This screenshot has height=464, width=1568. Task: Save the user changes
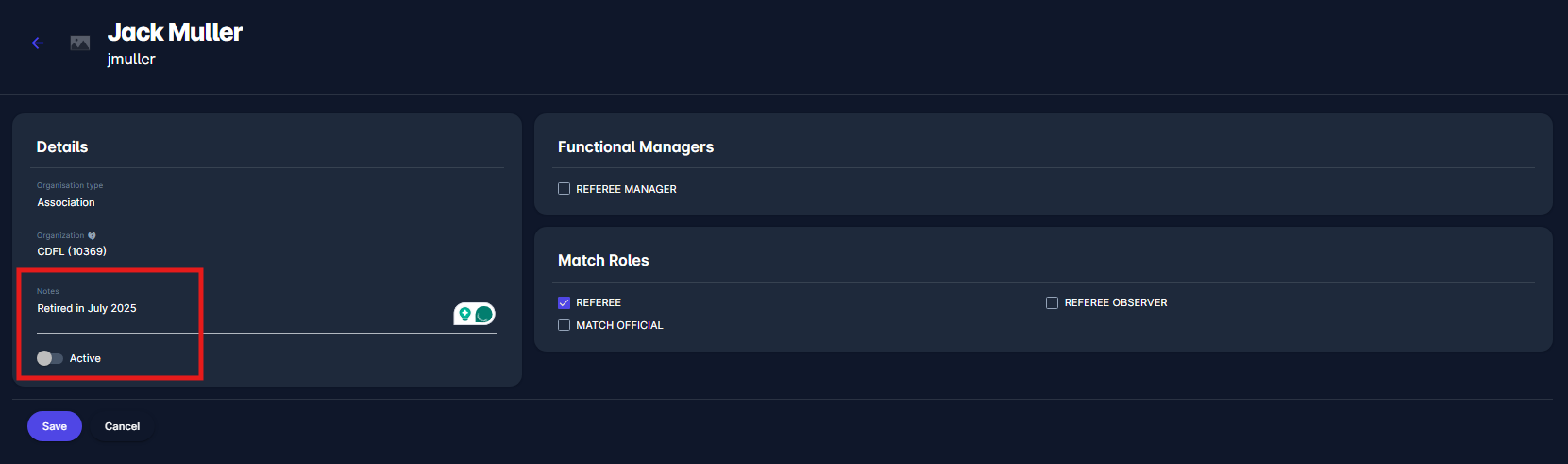click(55, 426)
